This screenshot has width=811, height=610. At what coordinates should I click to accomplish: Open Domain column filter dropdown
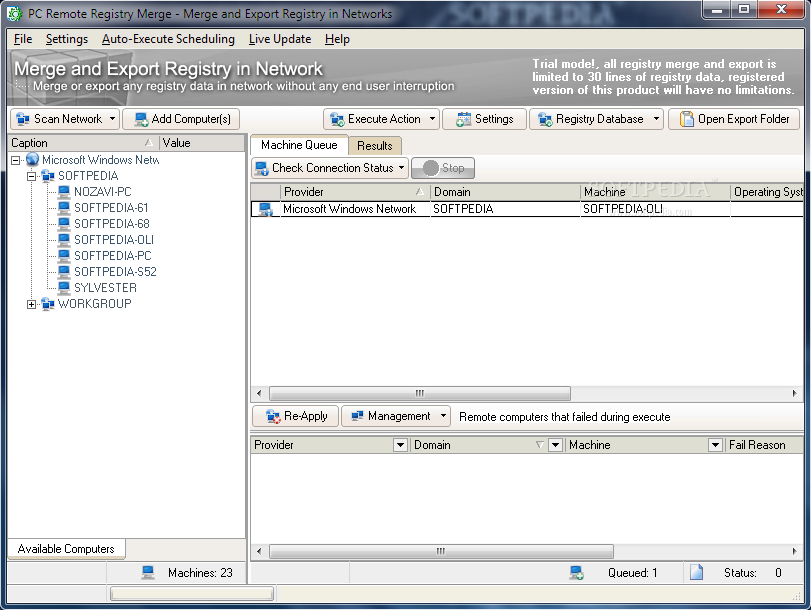pyautogui.click(x=555, y=445)
